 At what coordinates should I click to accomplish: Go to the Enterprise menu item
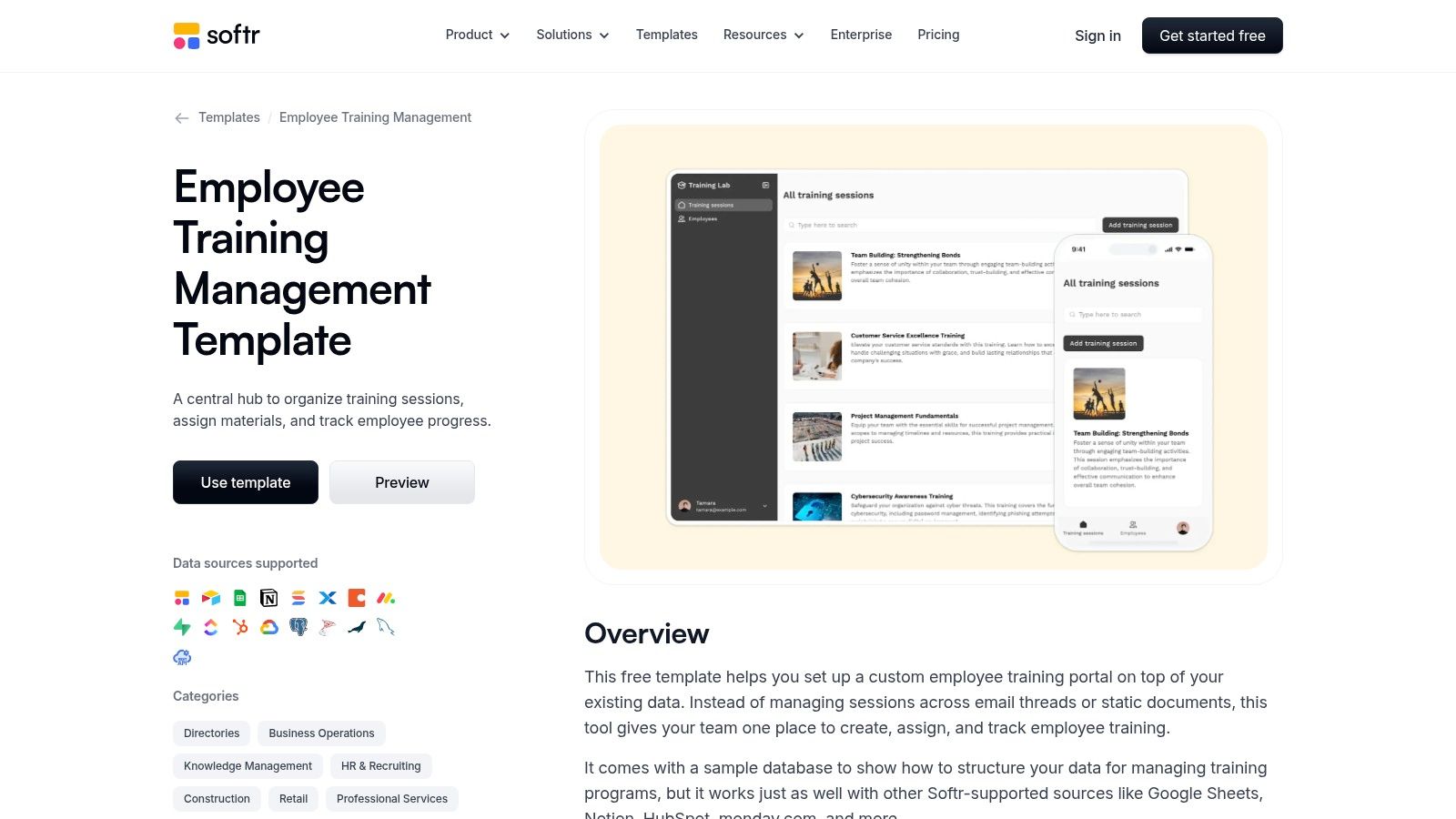coord(860,35)
